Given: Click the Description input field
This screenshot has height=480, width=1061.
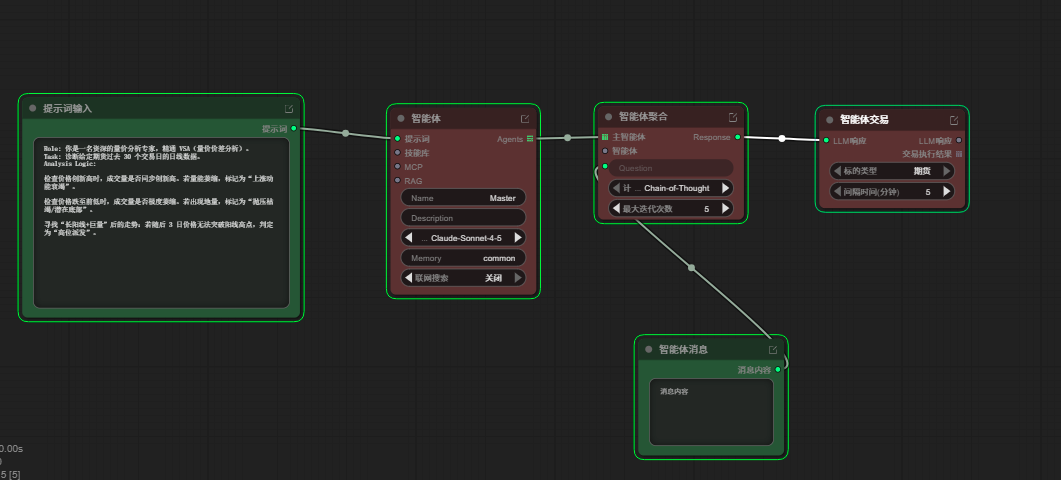Looking at the screenshot, I should click(463, 218).
